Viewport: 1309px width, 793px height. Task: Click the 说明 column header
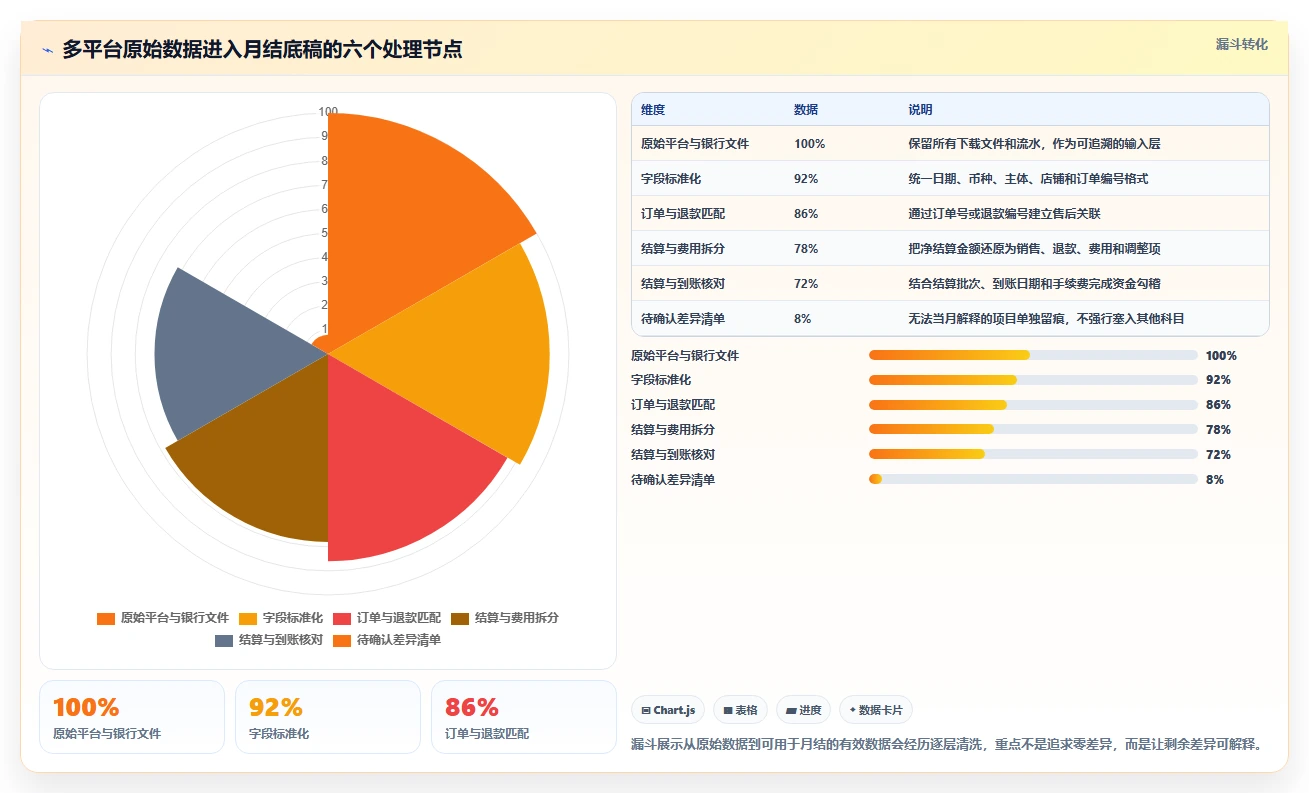920,109
